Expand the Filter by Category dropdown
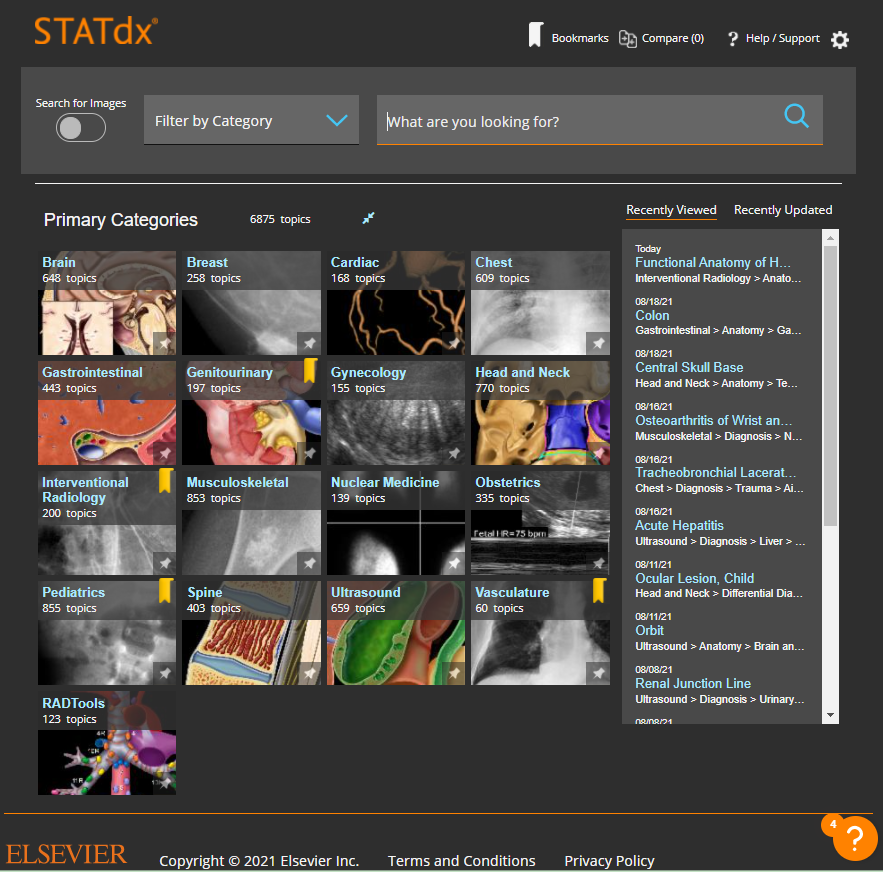The image size is (883, 872). 251,120
